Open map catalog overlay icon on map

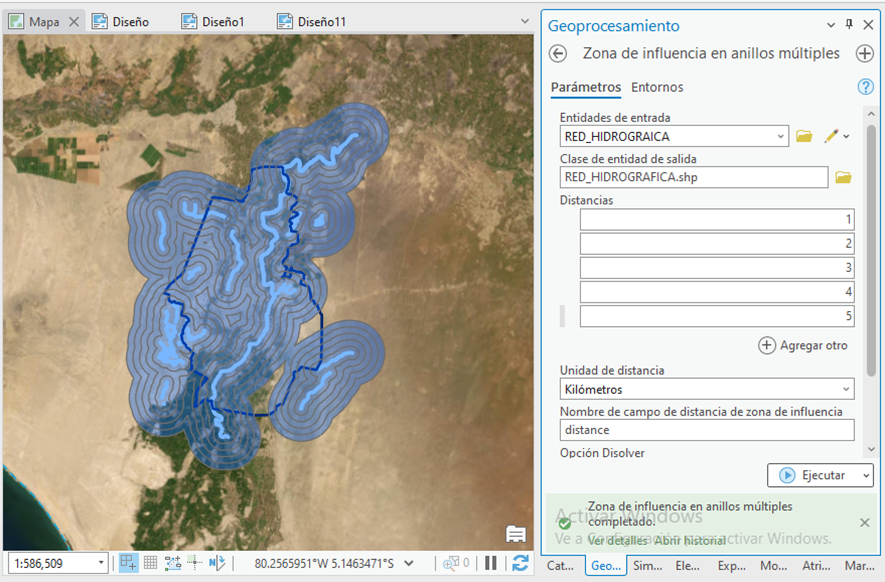516,534
